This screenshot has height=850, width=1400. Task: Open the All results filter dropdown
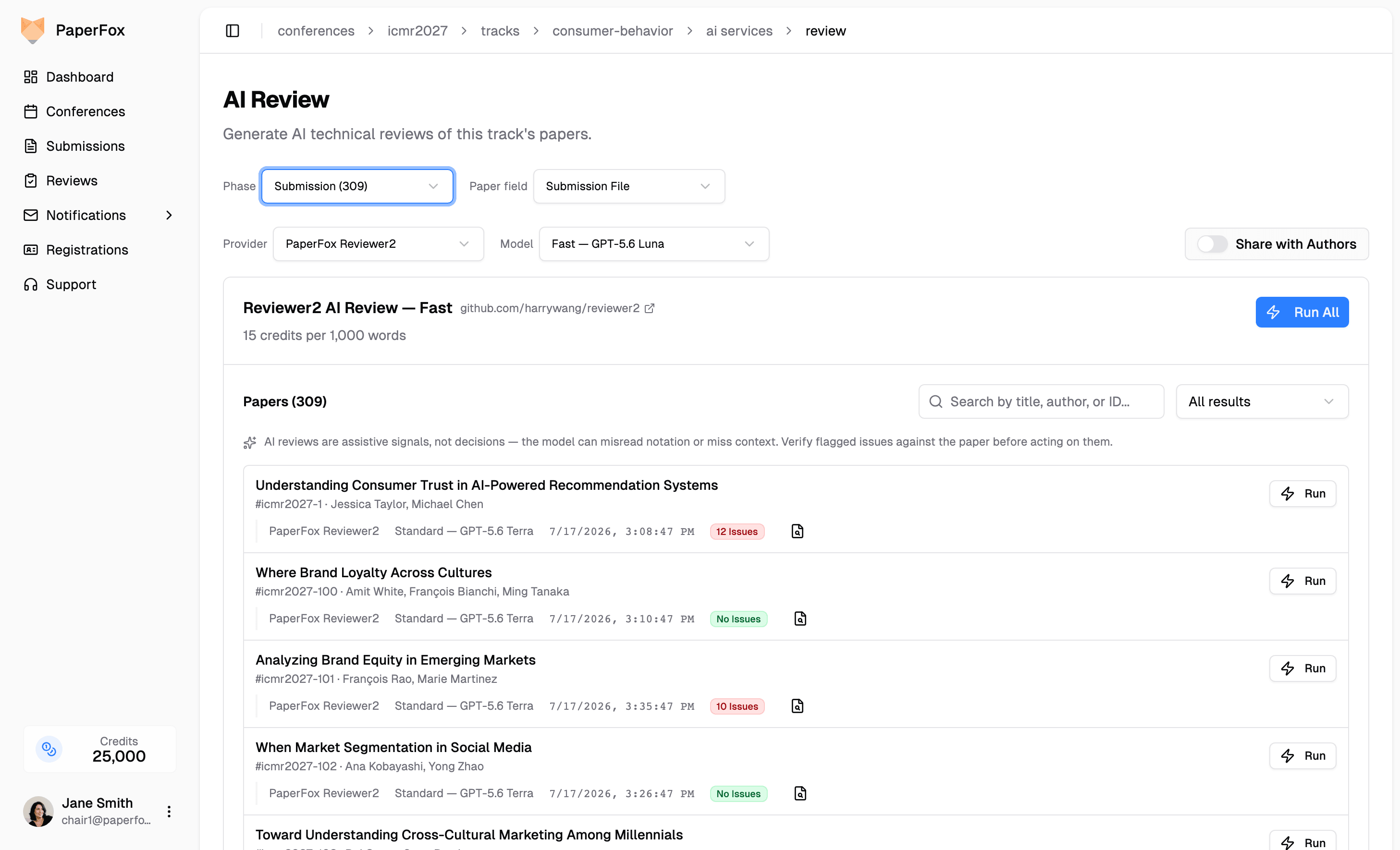click(x=1262, y=401)
